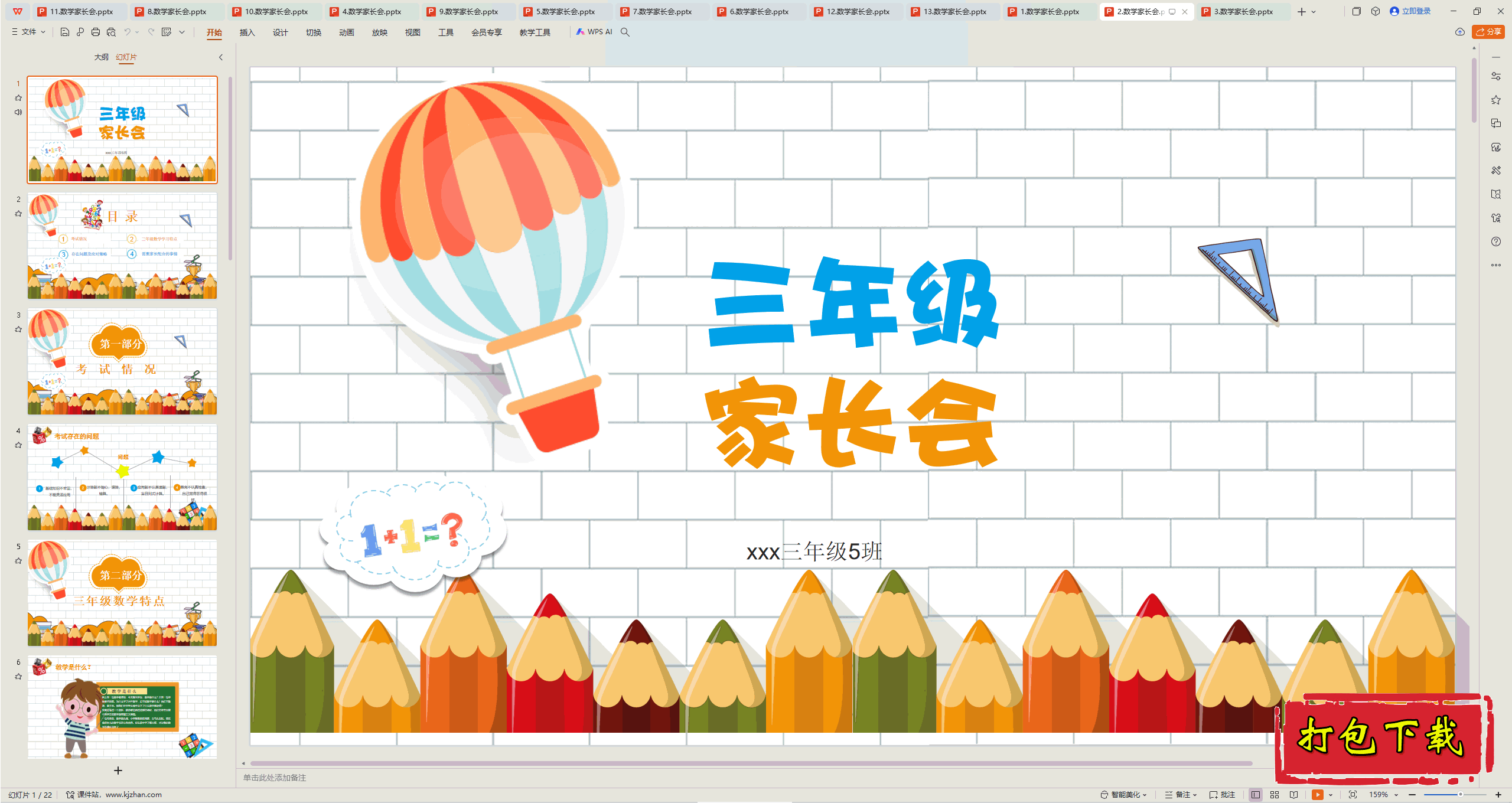
Task: Switch sidebar to 幻灯片 slides view
Action: pyautogui.click(x=126, y=57)
